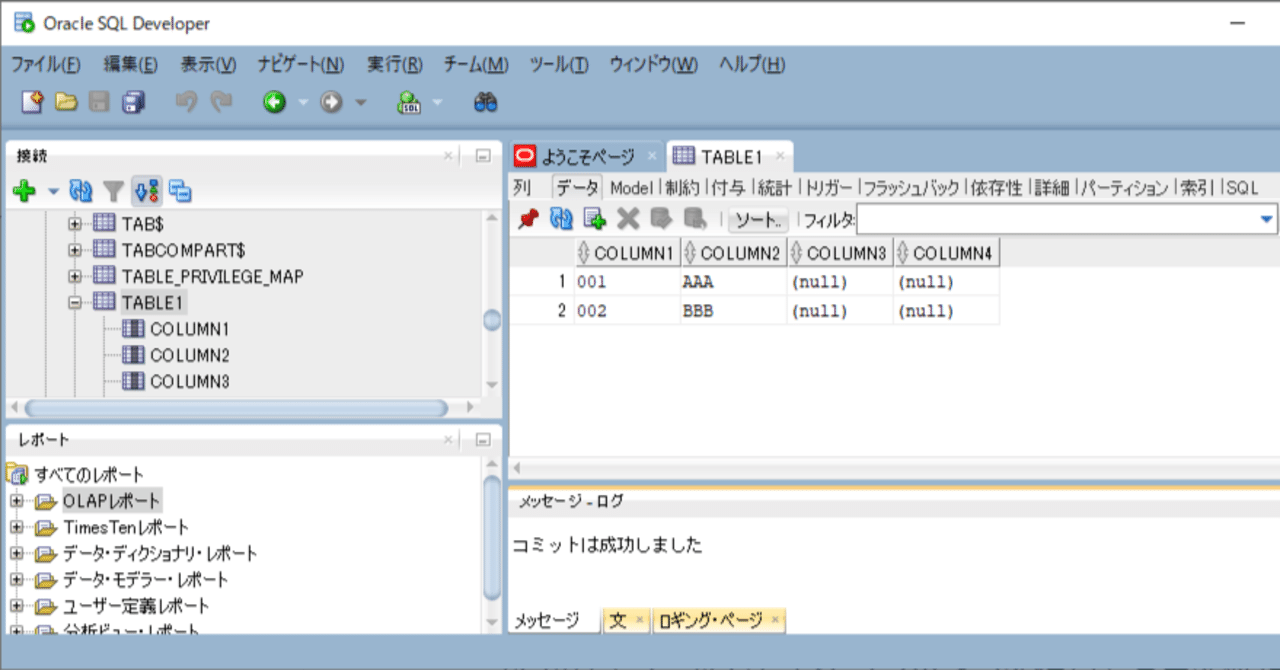The width and height of the screenshot is (1280, 670).
Task: Rollback pending changes
Action: [x=692, y=220]
